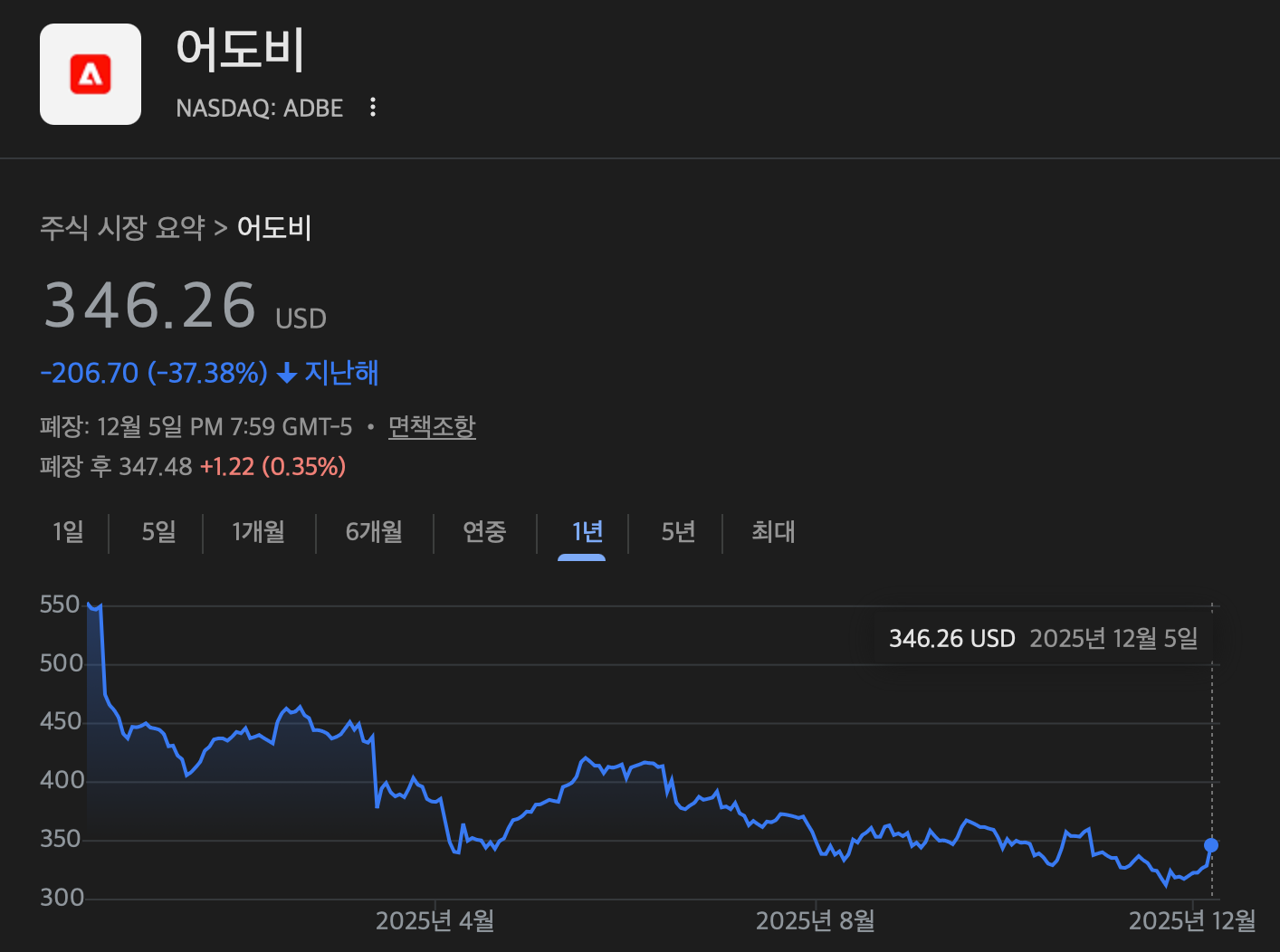Viewport: 1280px width, 952px height.
Task: Click the blue down arrow beside -37.38%
Action: tap(287, 373)
